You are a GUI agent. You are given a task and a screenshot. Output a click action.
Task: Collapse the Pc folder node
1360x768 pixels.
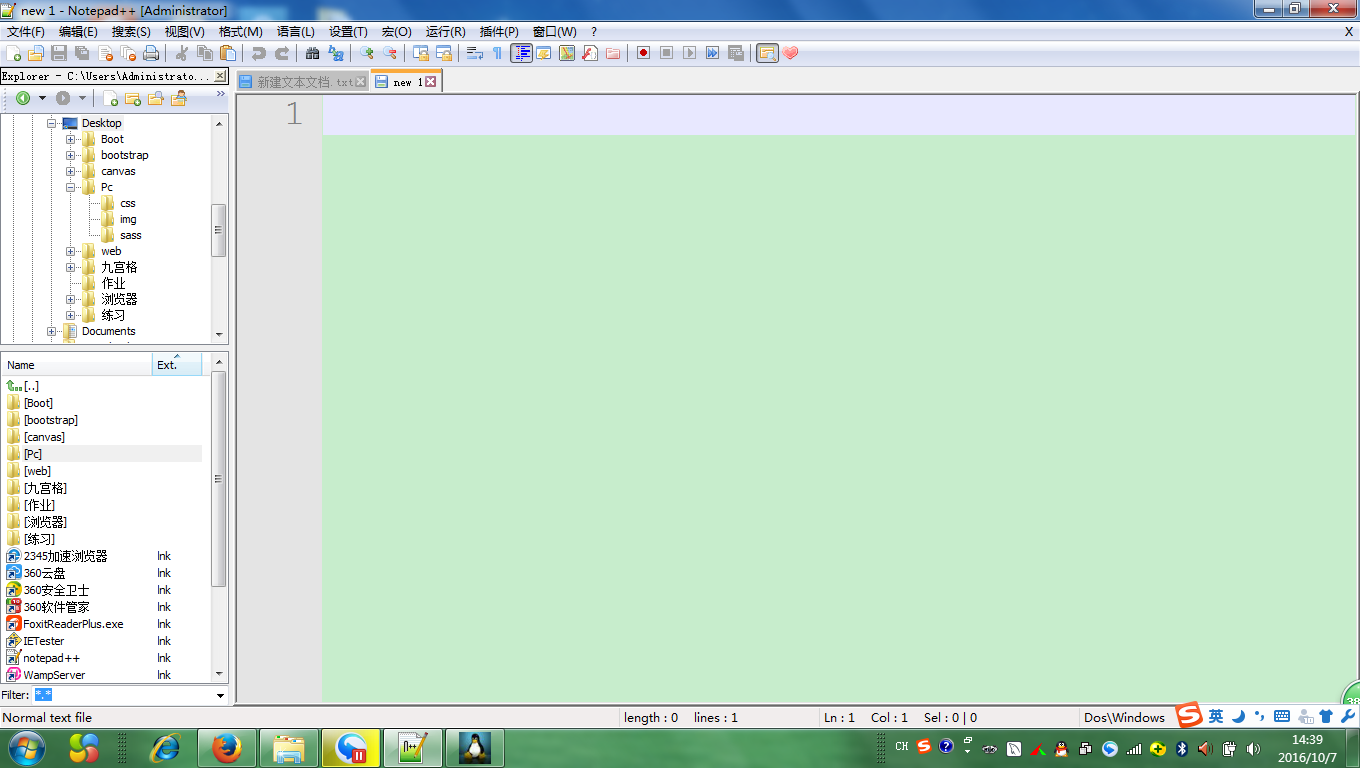click(71, 187)
